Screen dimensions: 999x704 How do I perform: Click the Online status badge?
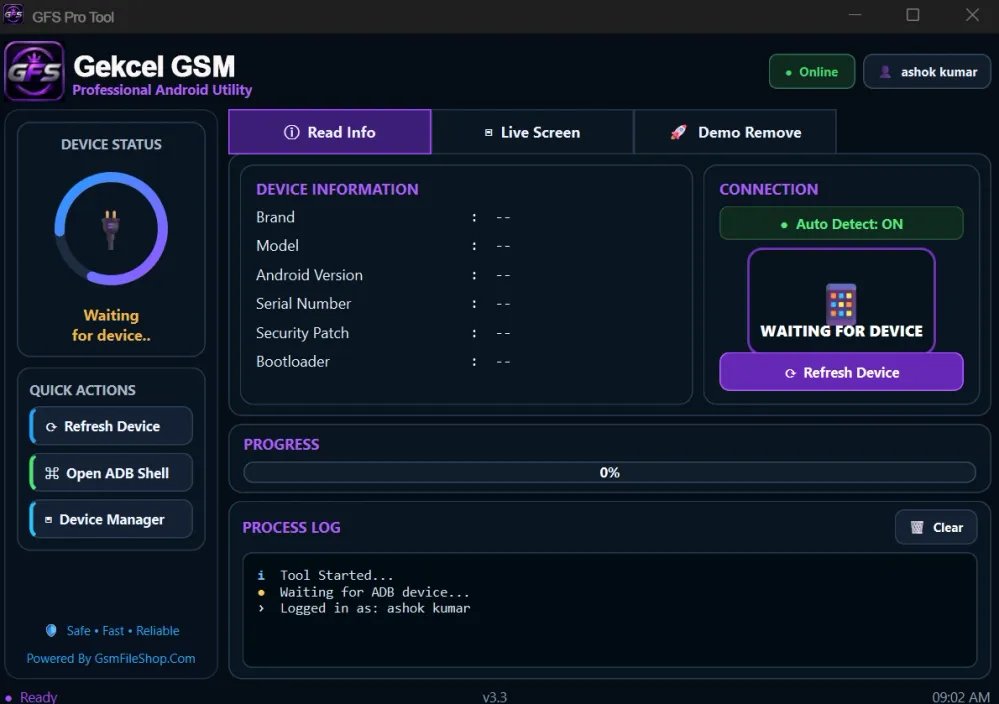812,71
